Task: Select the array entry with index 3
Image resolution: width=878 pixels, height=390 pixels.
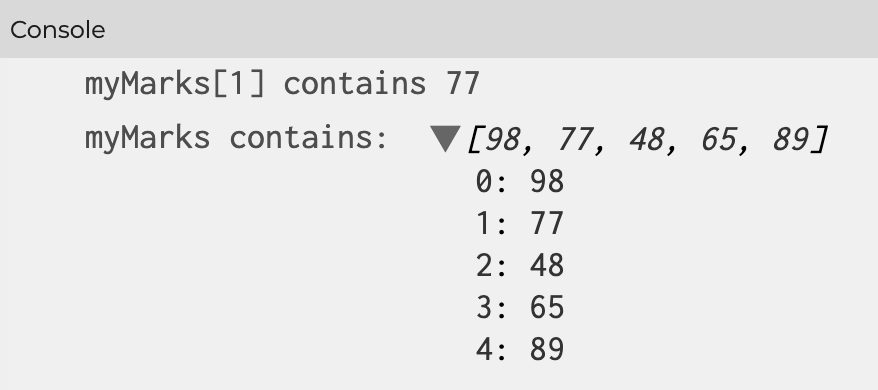Action: pos(520,307)
